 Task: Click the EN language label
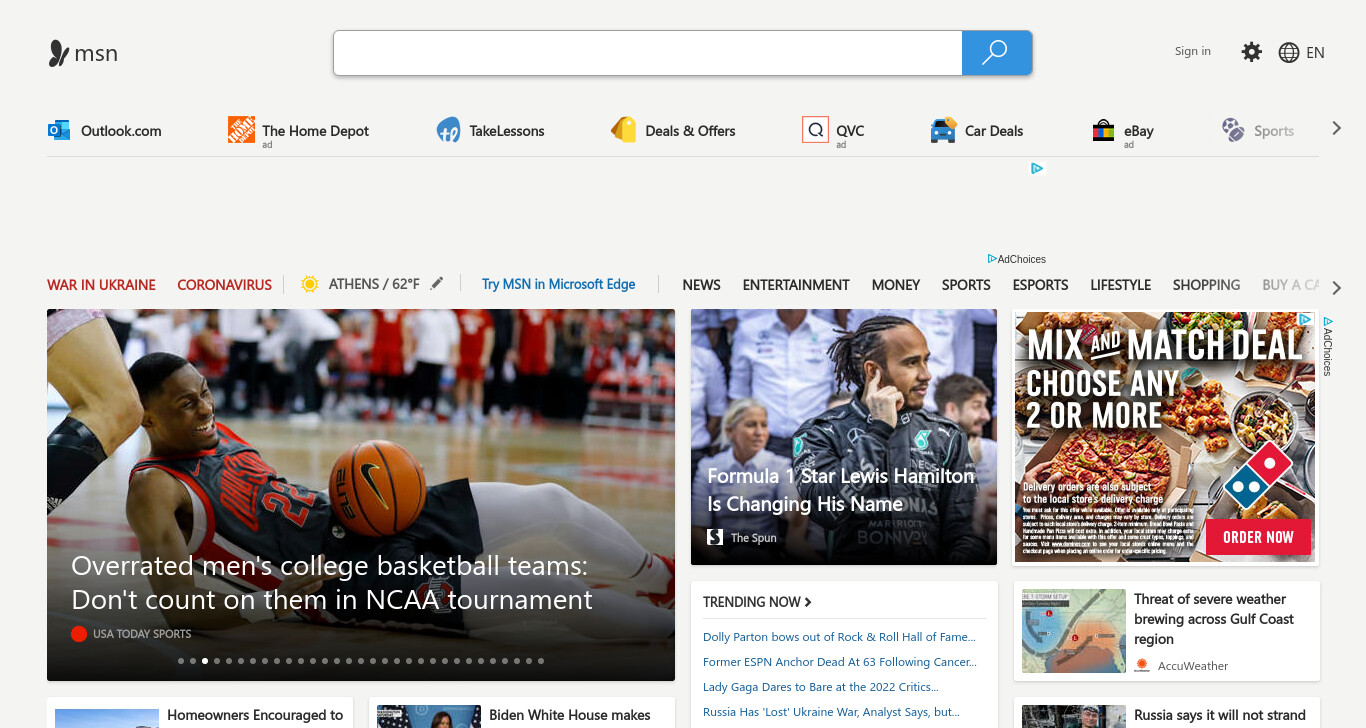click(1315, 53)
